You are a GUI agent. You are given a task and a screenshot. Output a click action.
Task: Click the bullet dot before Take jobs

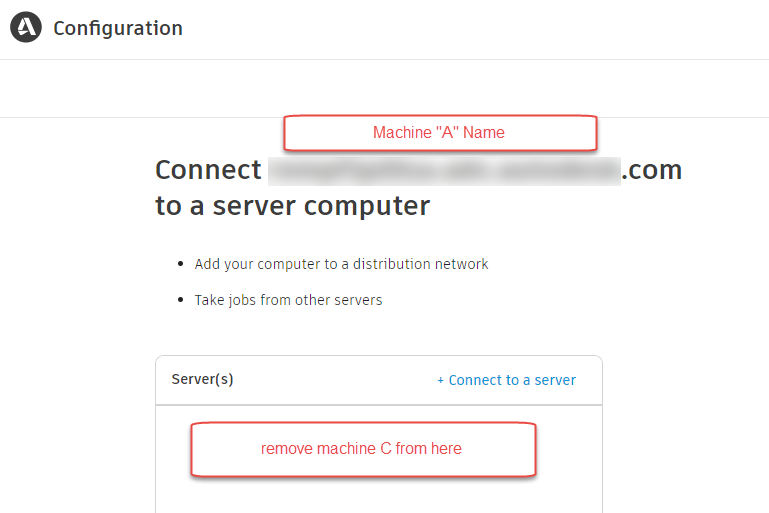[181, 300]
